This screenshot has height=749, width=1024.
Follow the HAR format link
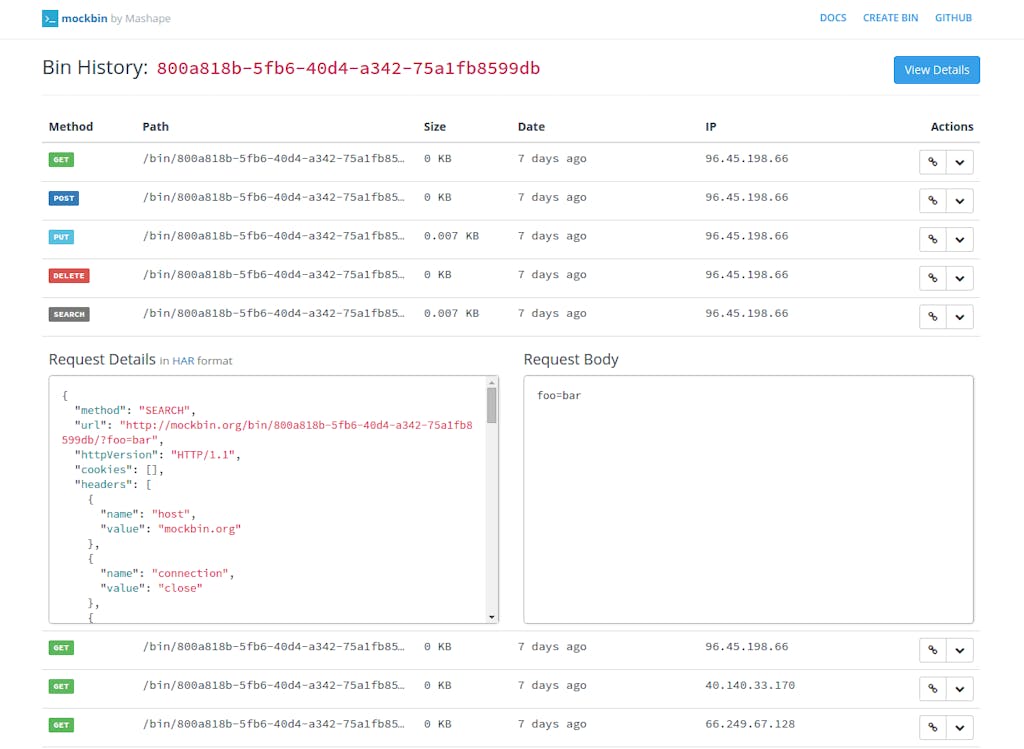[183, 361]
